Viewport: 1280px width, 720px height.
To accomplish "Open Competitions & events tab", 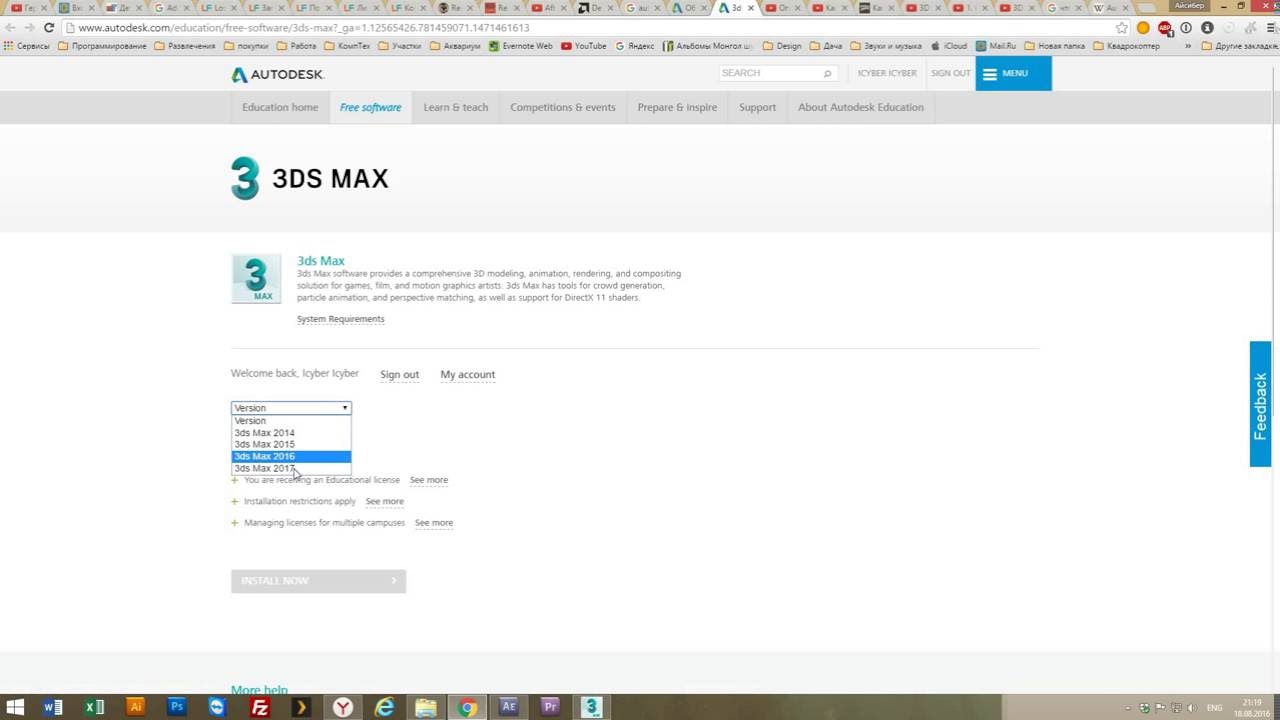I will pyautogui.click(x=563, y=107).
